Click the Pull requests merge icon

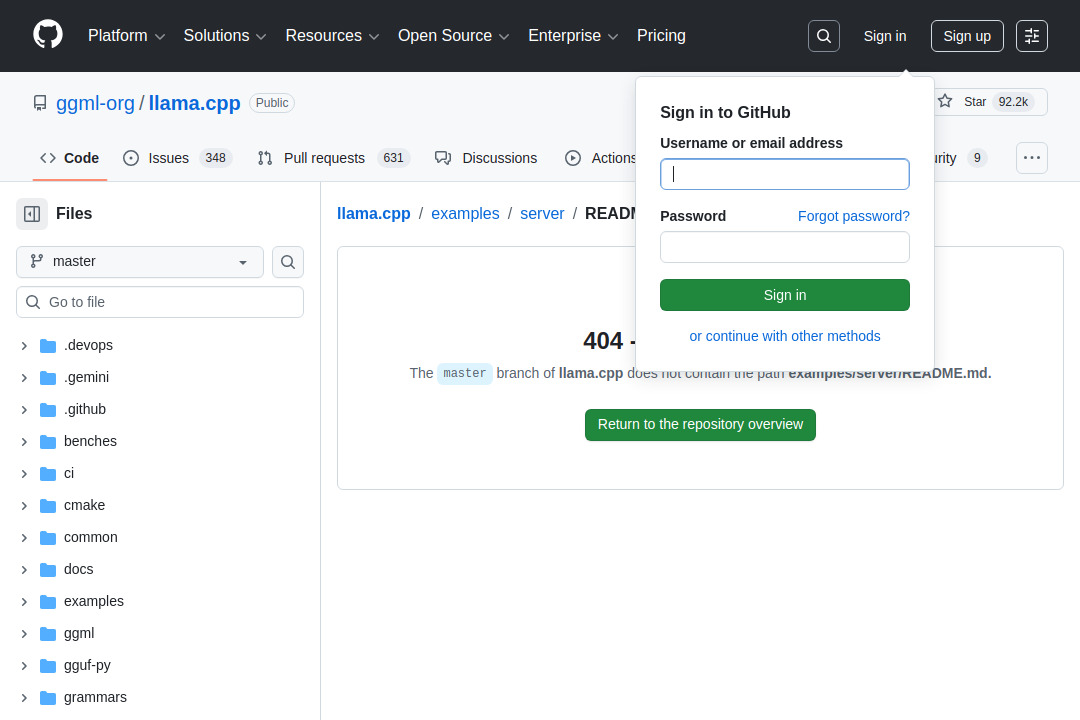264,158
